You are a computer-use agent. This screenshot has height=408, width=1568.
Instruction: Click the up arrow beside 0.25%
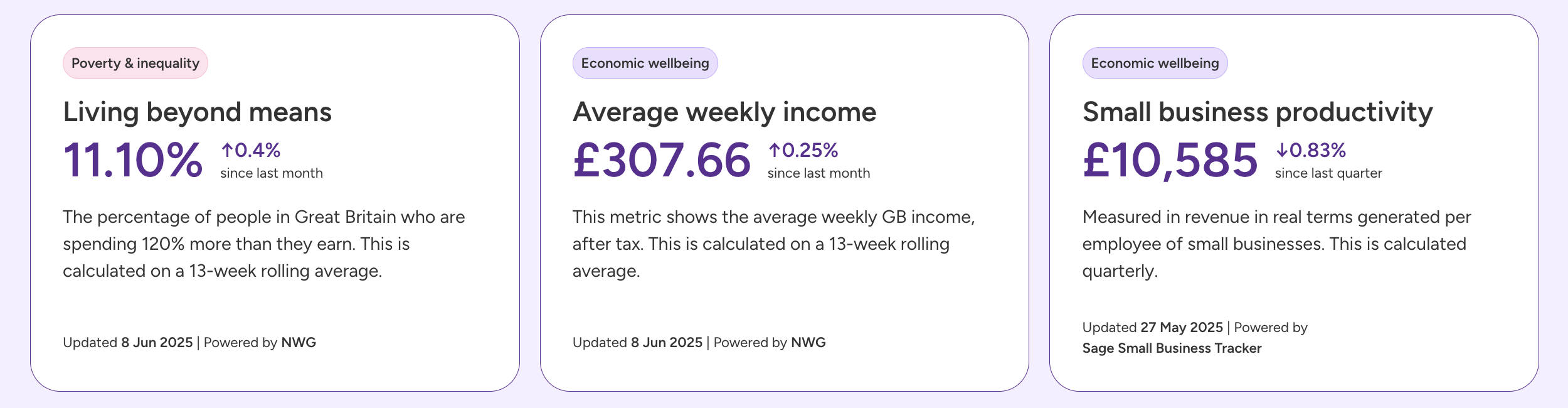(x=775, y=150)
